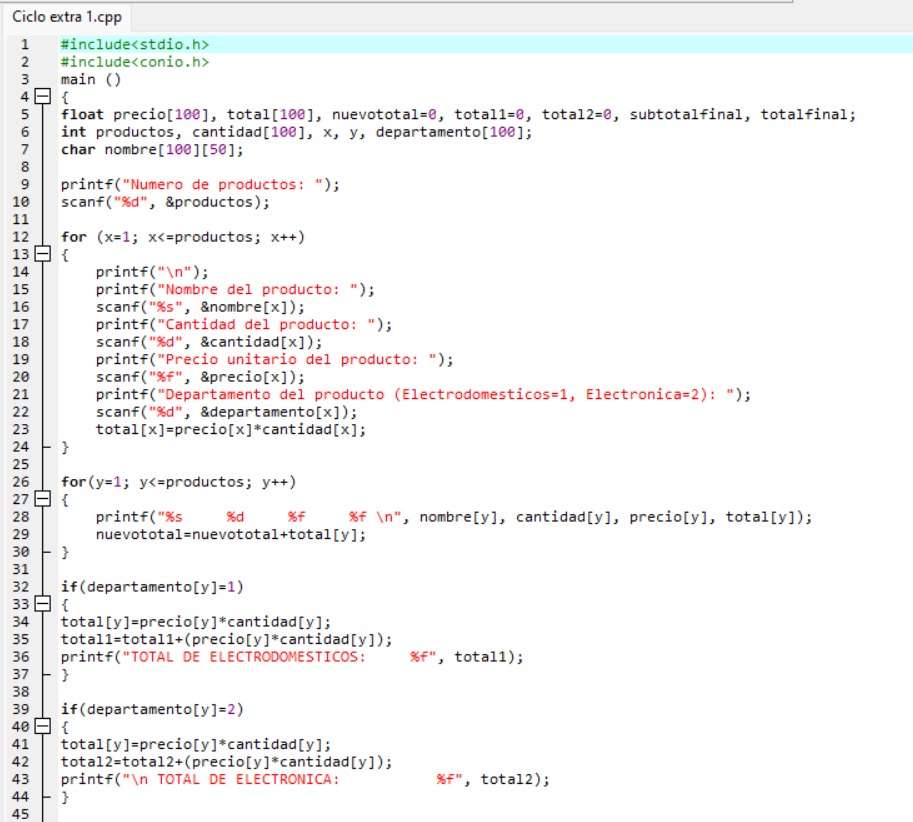Click the main () declaration on line 3
Viewport: 913px width, 822px height.
tap(90, 79)
